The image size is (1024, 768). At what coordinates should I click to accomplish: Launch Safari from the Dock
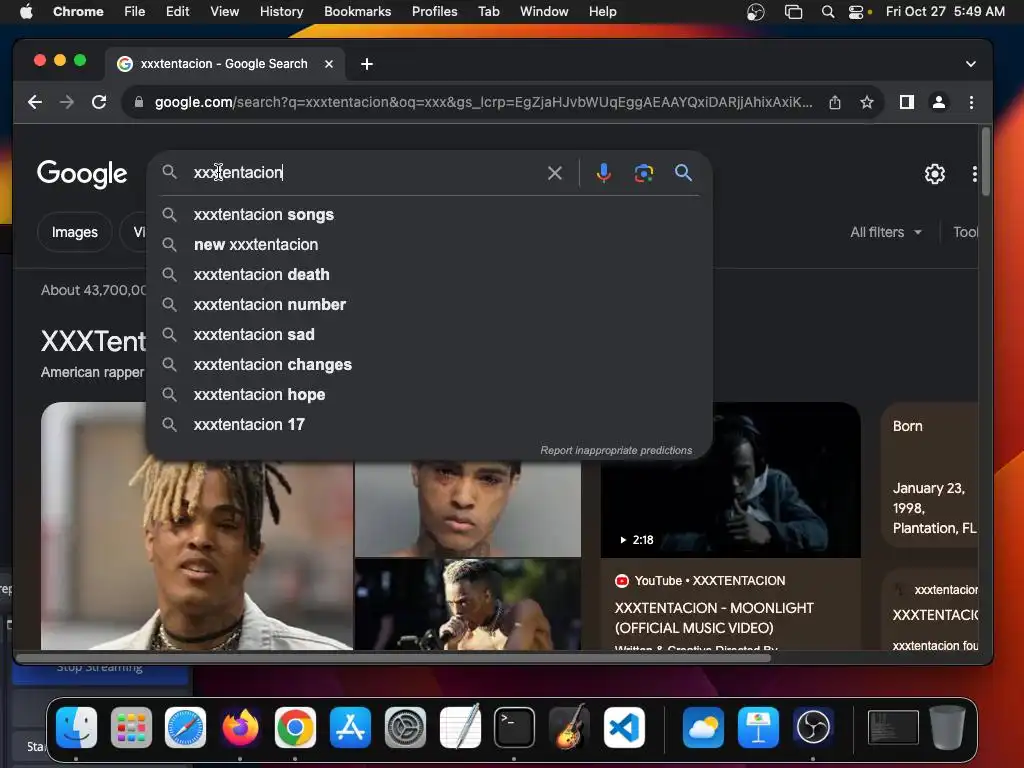(x=185, y=727)
